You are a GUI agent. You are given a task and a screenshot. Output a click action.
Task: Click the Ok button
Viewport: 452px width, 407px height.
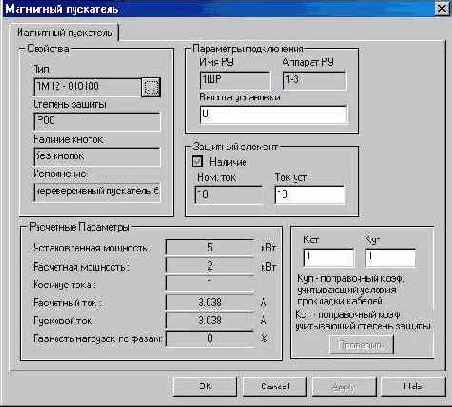tap(205, 386)
